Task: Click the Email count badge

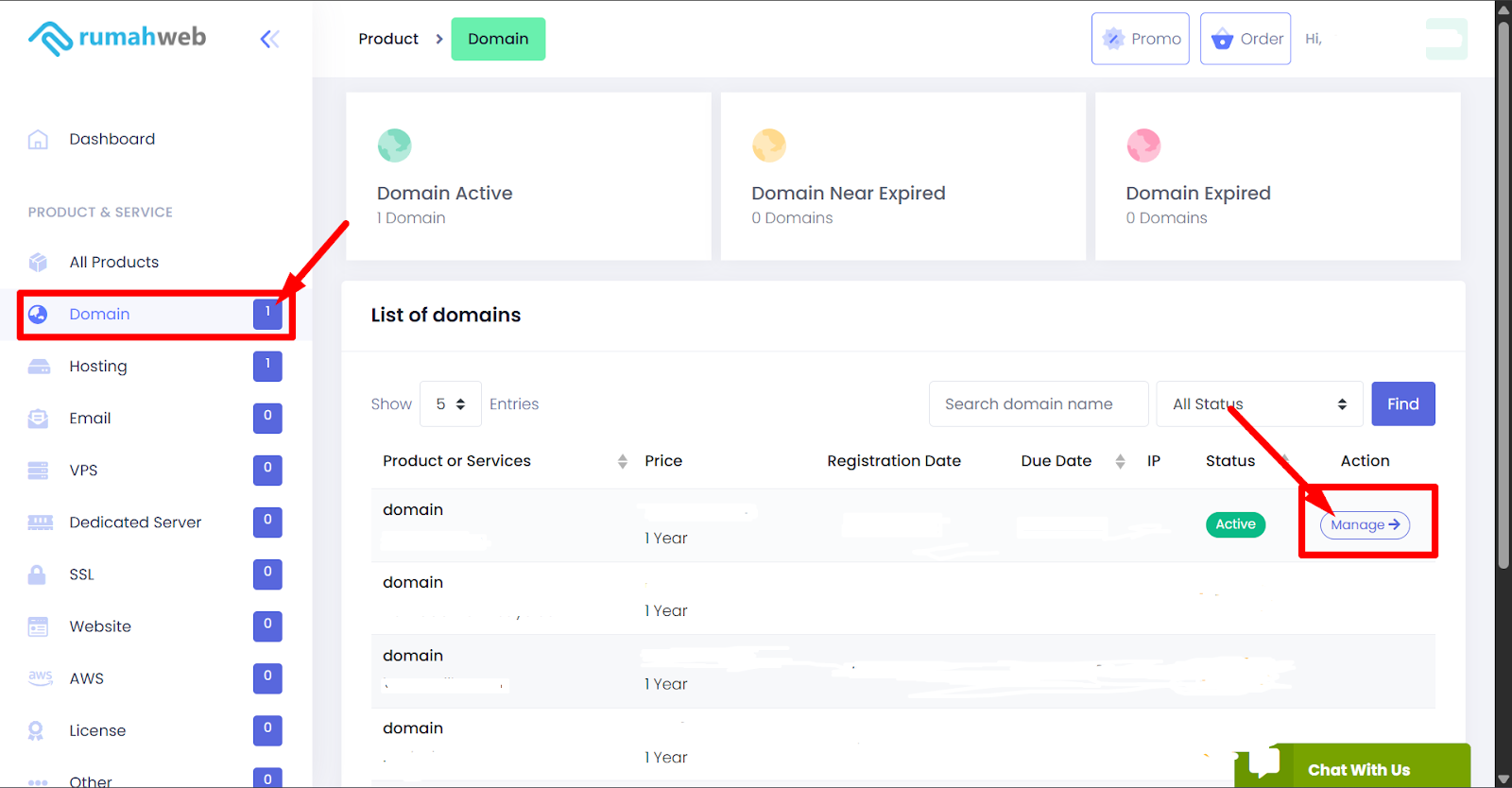Action: click(x=267, y=418)
